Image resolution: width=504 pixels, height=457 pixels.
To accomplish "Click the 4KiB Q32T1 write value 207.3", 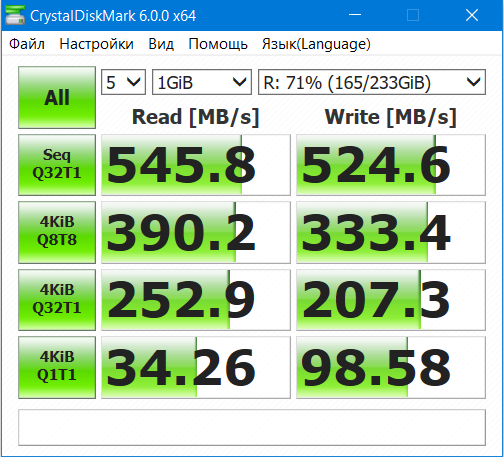I will click(391, 300).
